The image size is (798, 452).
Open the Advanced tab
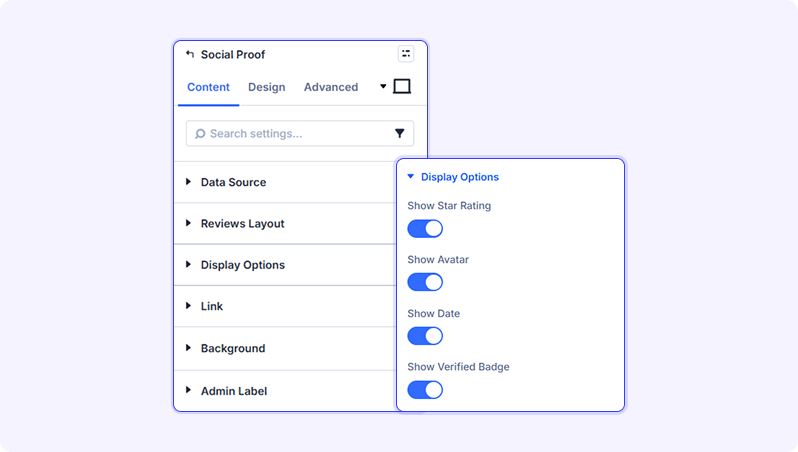[331, 87]
